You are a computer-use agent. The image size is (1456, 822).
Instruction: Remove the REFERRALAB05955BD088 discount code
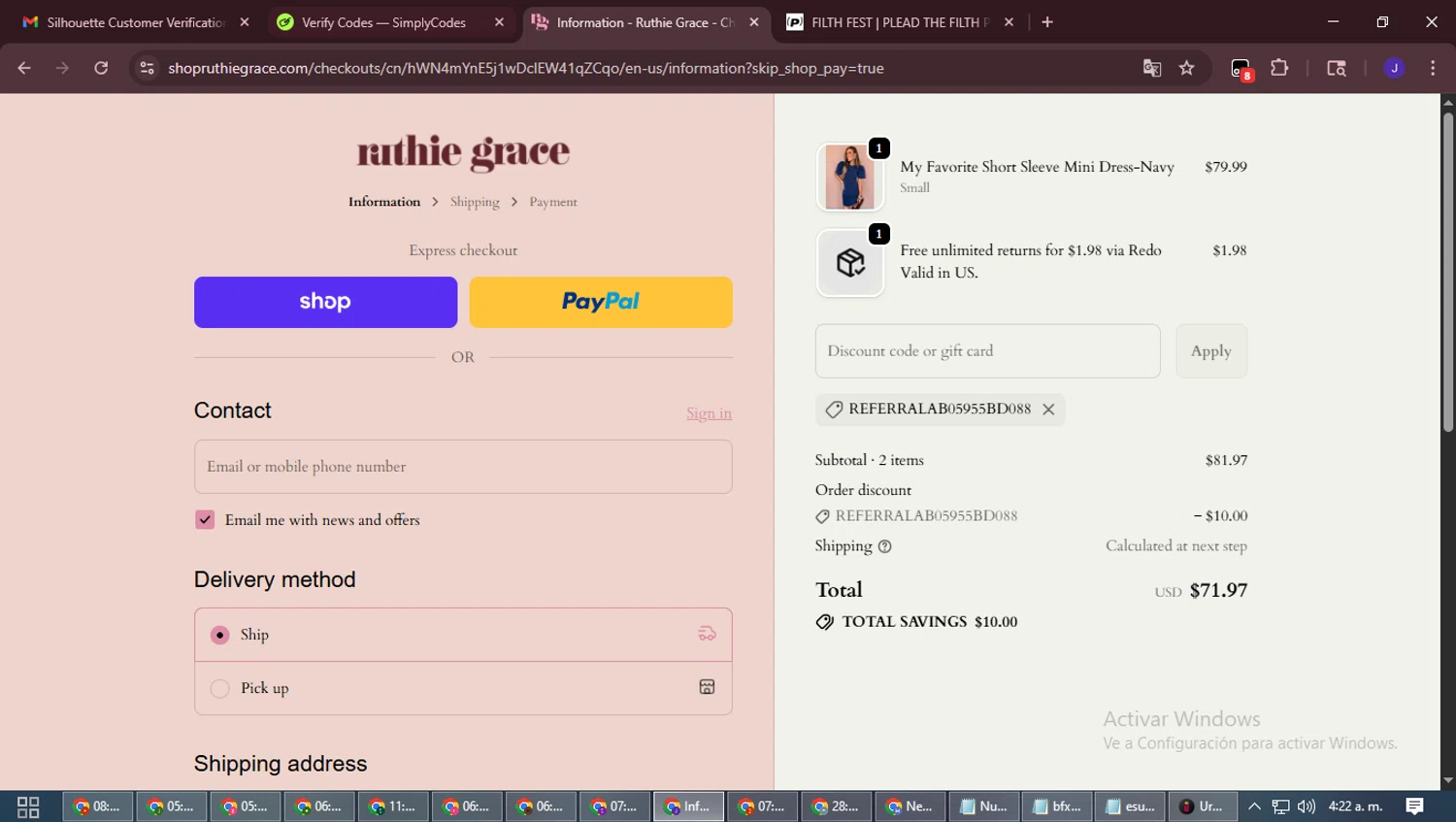tap(1048, 410)
